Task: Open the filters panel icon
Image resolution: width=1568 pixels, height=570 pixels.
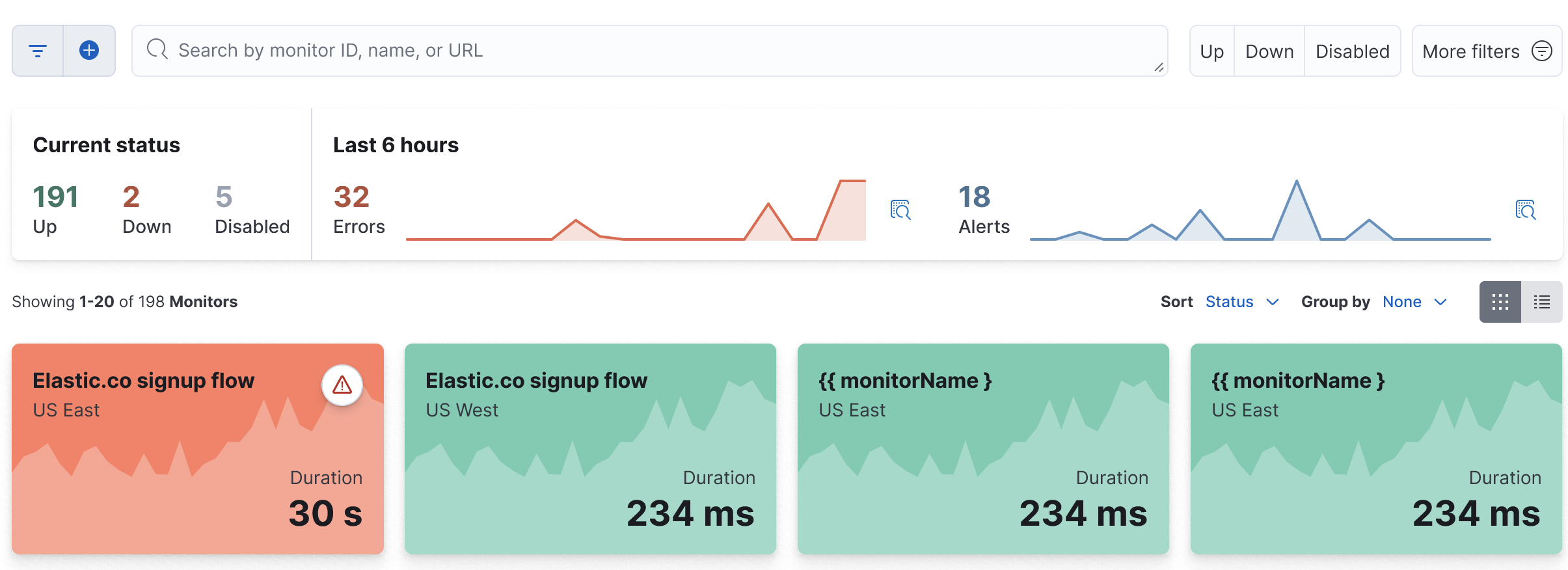Action: pos(37,50)
